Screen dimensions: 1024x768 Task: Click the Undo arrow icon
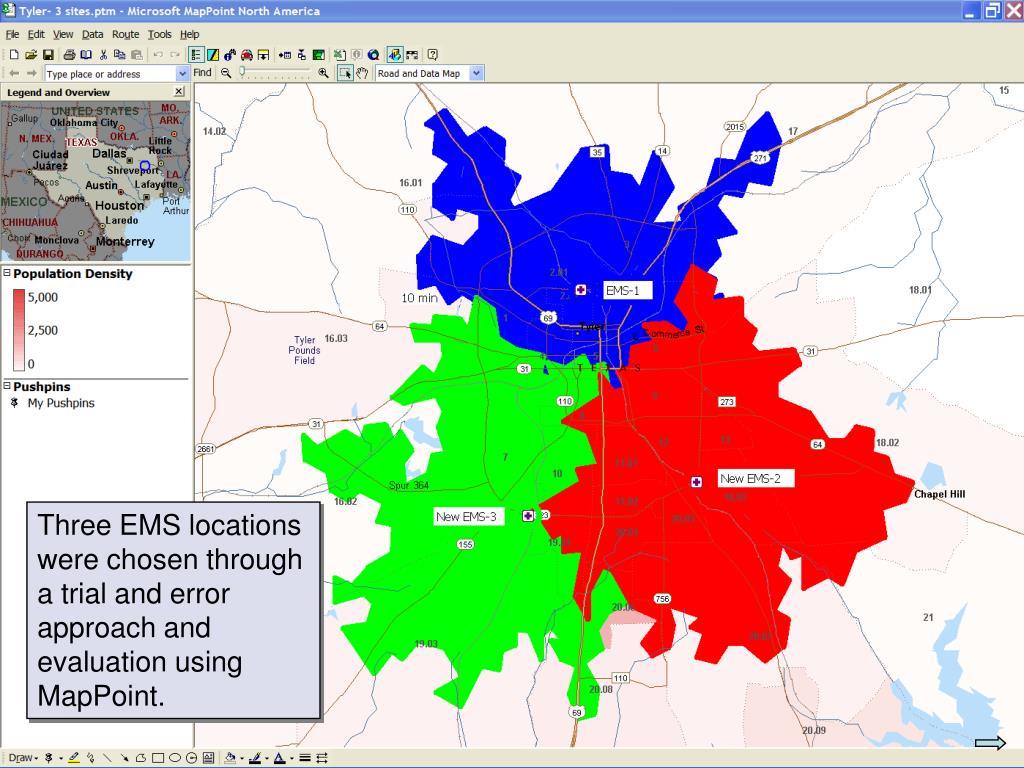(x=158, y=55)
